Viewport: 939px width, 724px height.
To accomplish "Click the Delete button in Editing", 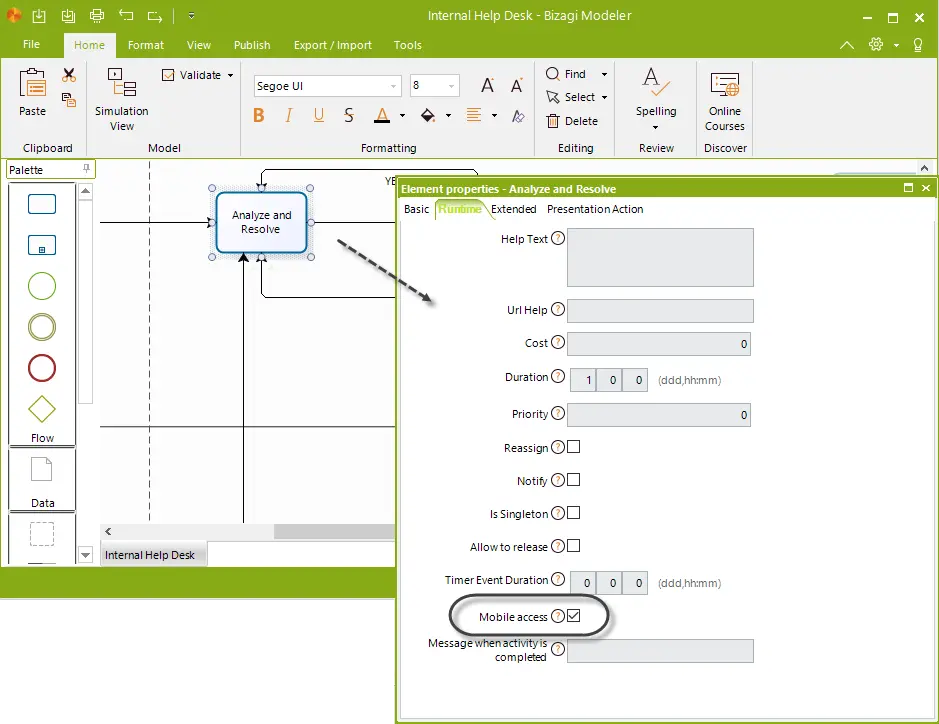I will pos(572,121).
